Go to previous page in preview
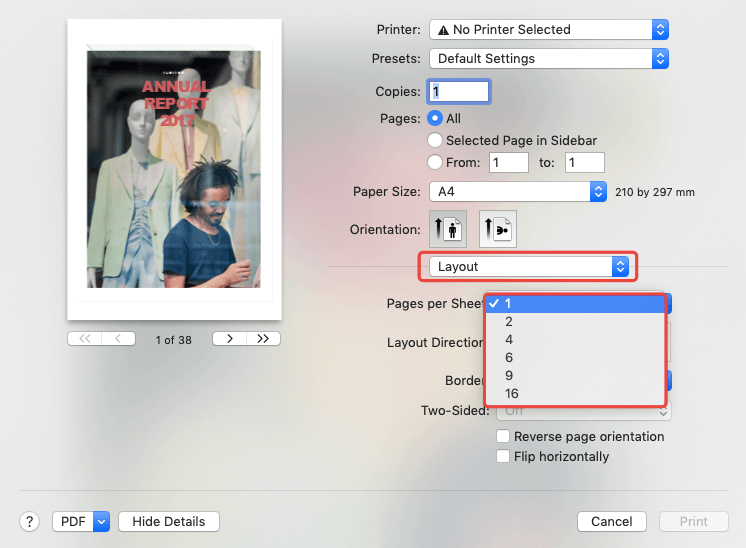746x548 pixels. point(118,339)
